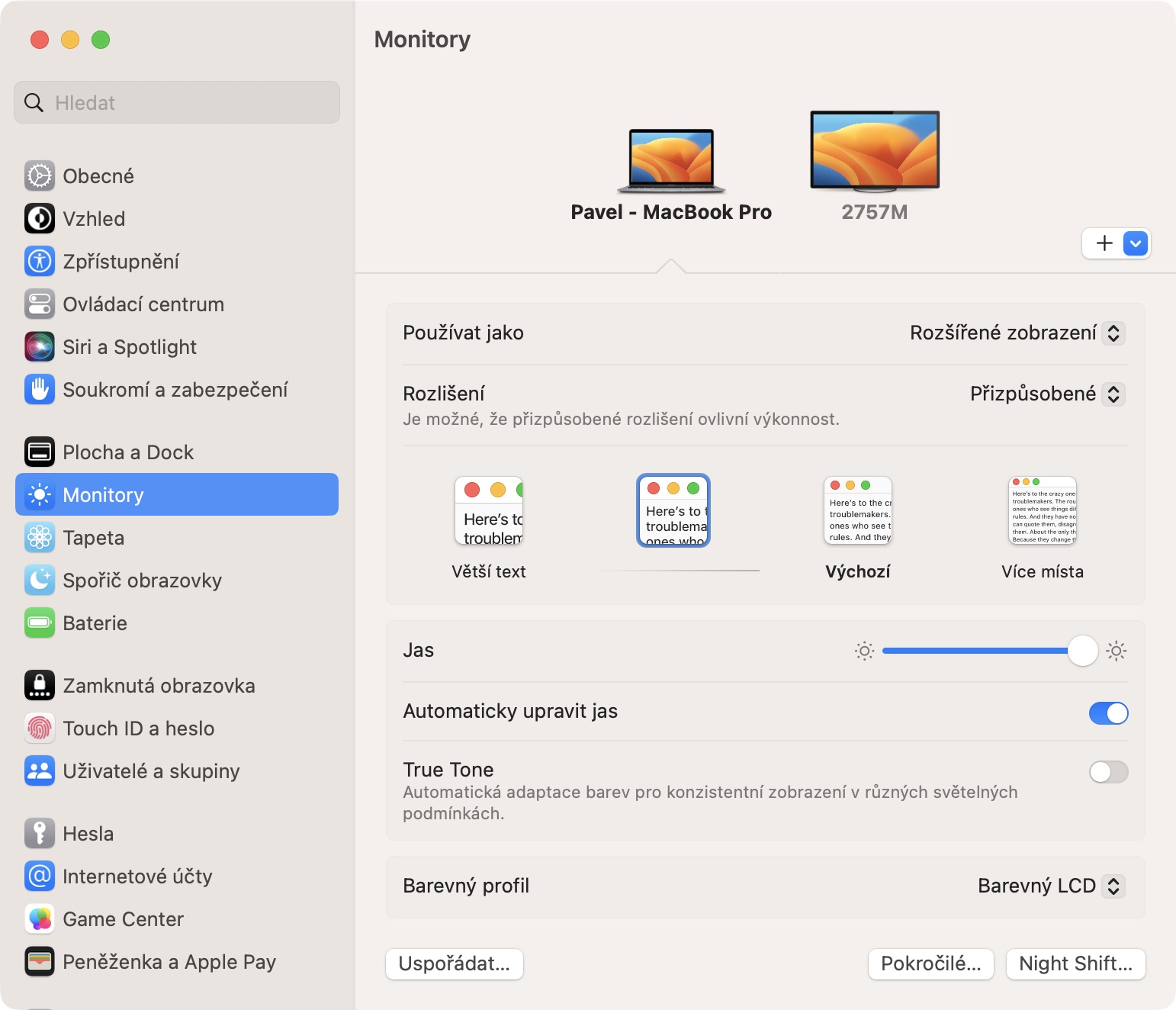Viewport: 1176px width, 1010px height.
Task: Open the Game Center icon
Action: click(40, 919)
